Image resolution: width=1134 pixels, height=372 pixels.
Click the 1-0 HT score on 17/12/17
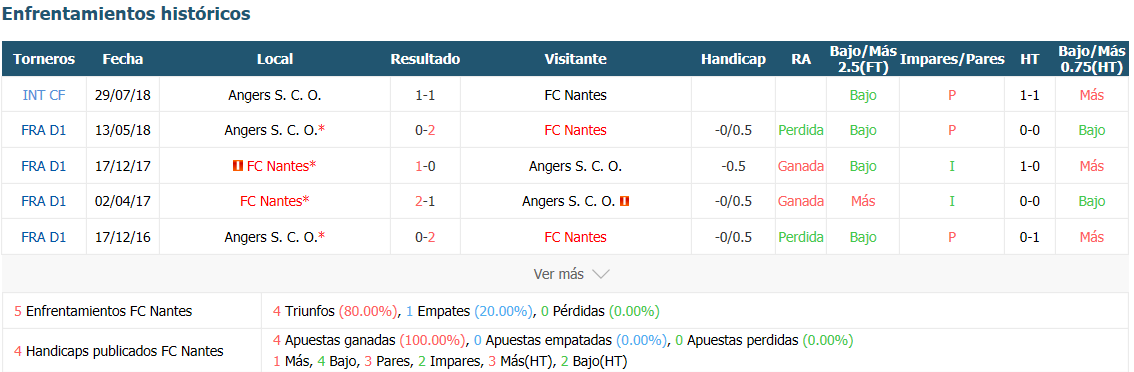click(x=1030, y=166)
